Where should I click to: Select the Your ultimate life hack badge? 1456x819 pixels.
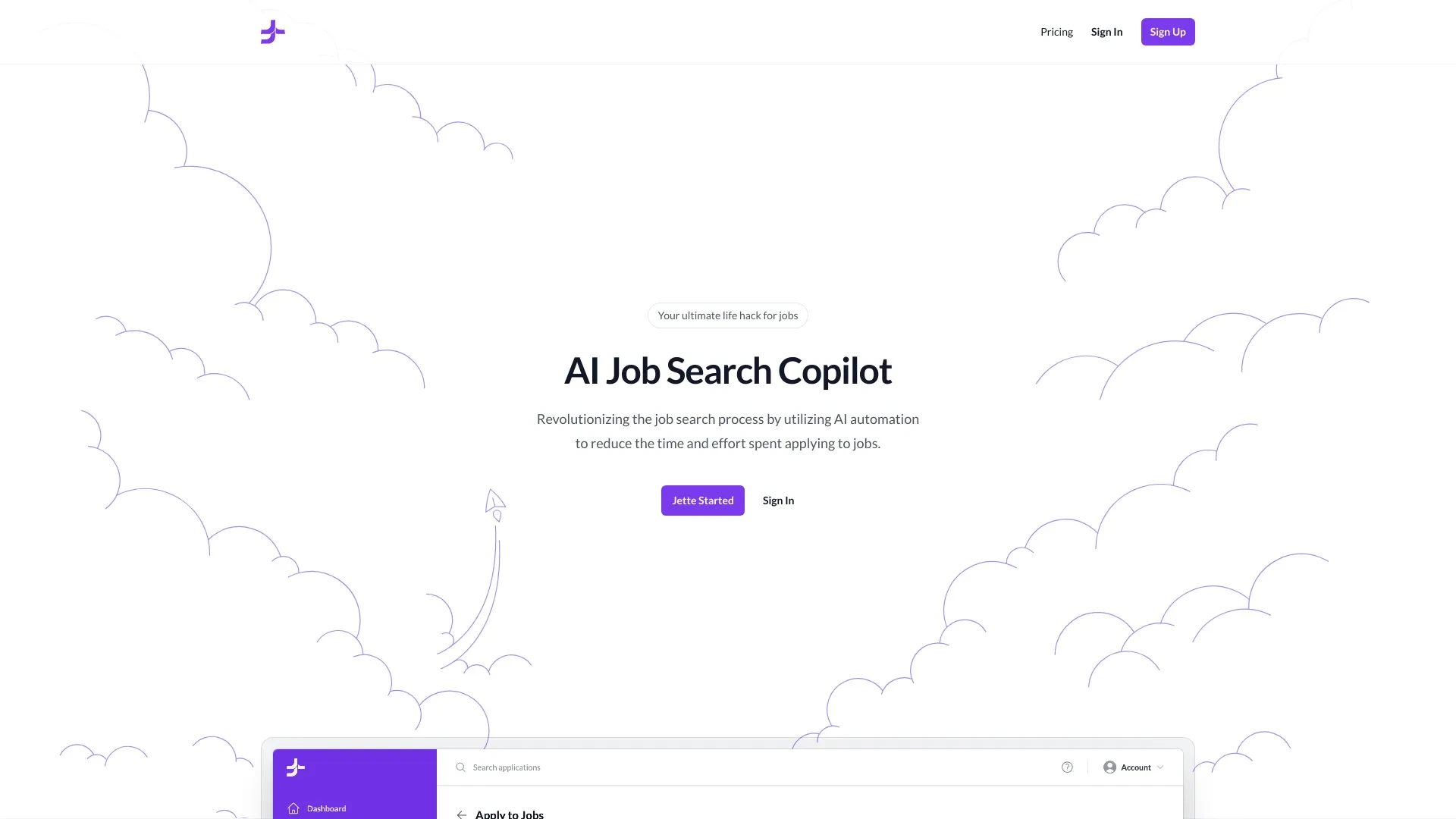[728, 315]
